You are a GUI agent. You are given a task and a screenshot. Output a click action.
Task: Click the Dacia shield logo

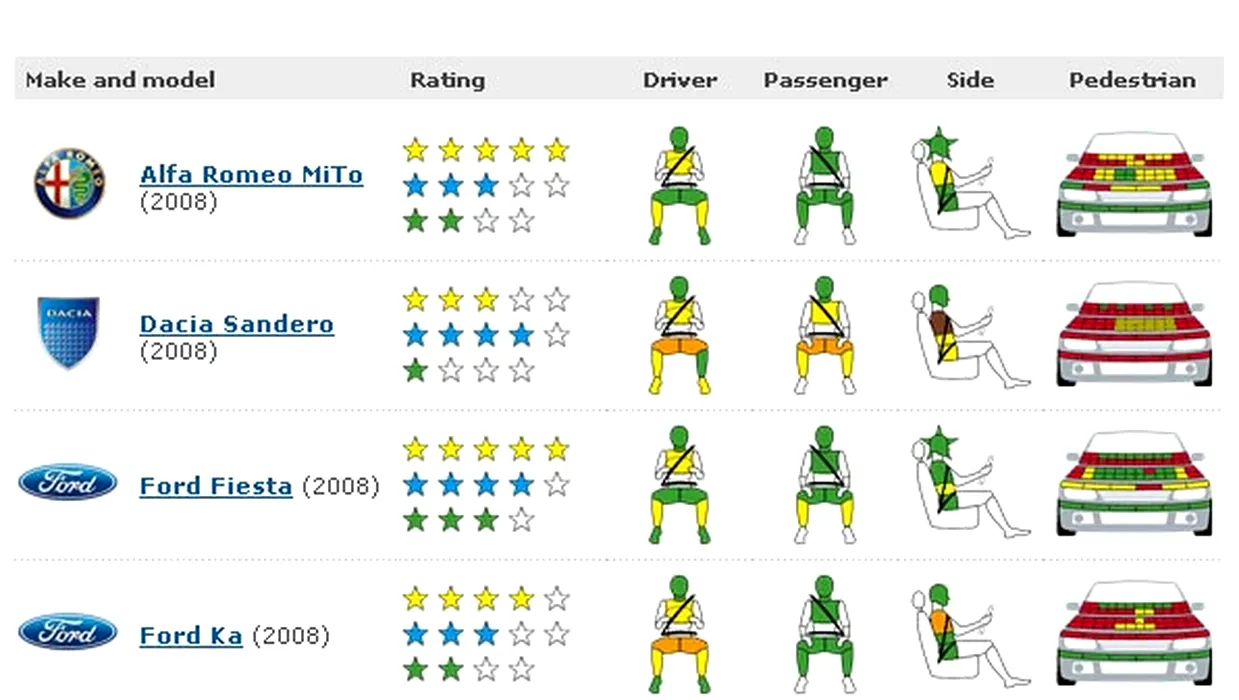(69, 333)
